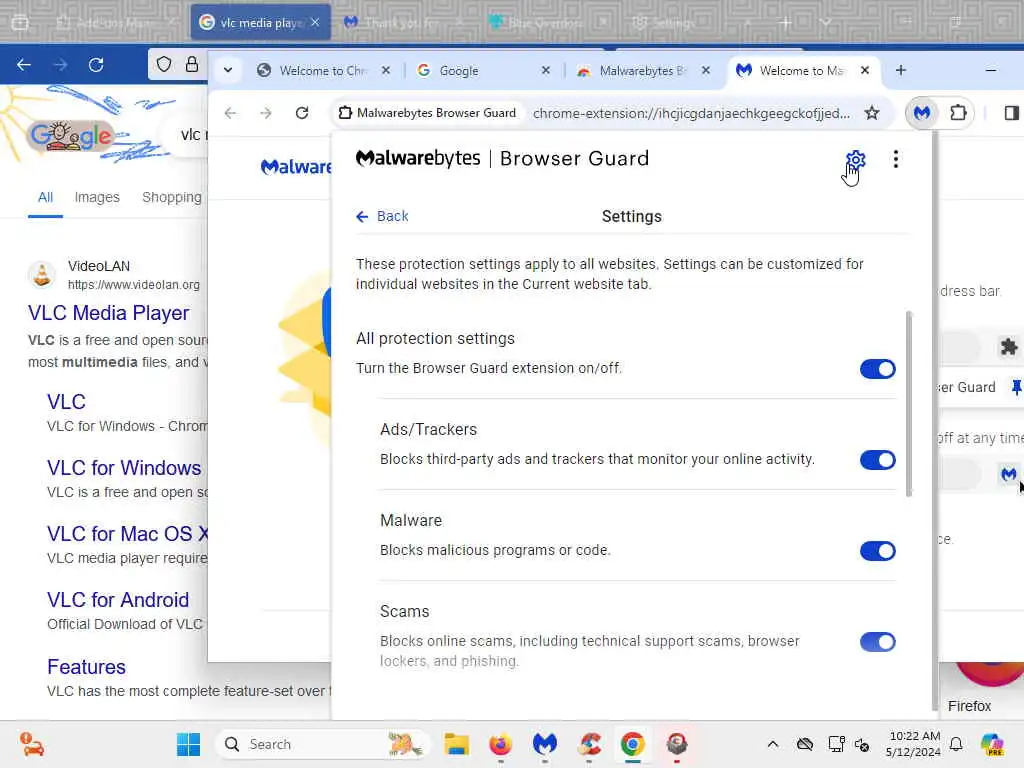Click Windows Start button

pyautogui.click(x=189, y=744)
